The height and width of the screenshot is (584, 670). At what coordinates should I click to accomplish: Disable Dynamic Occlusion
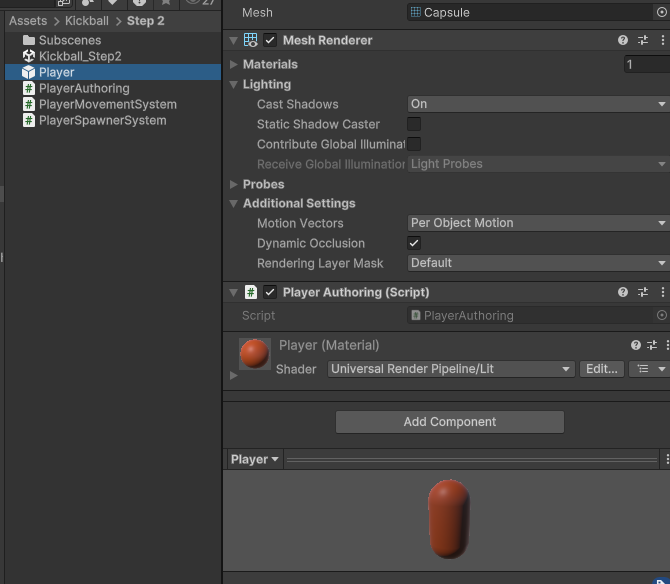click(414, 243)
